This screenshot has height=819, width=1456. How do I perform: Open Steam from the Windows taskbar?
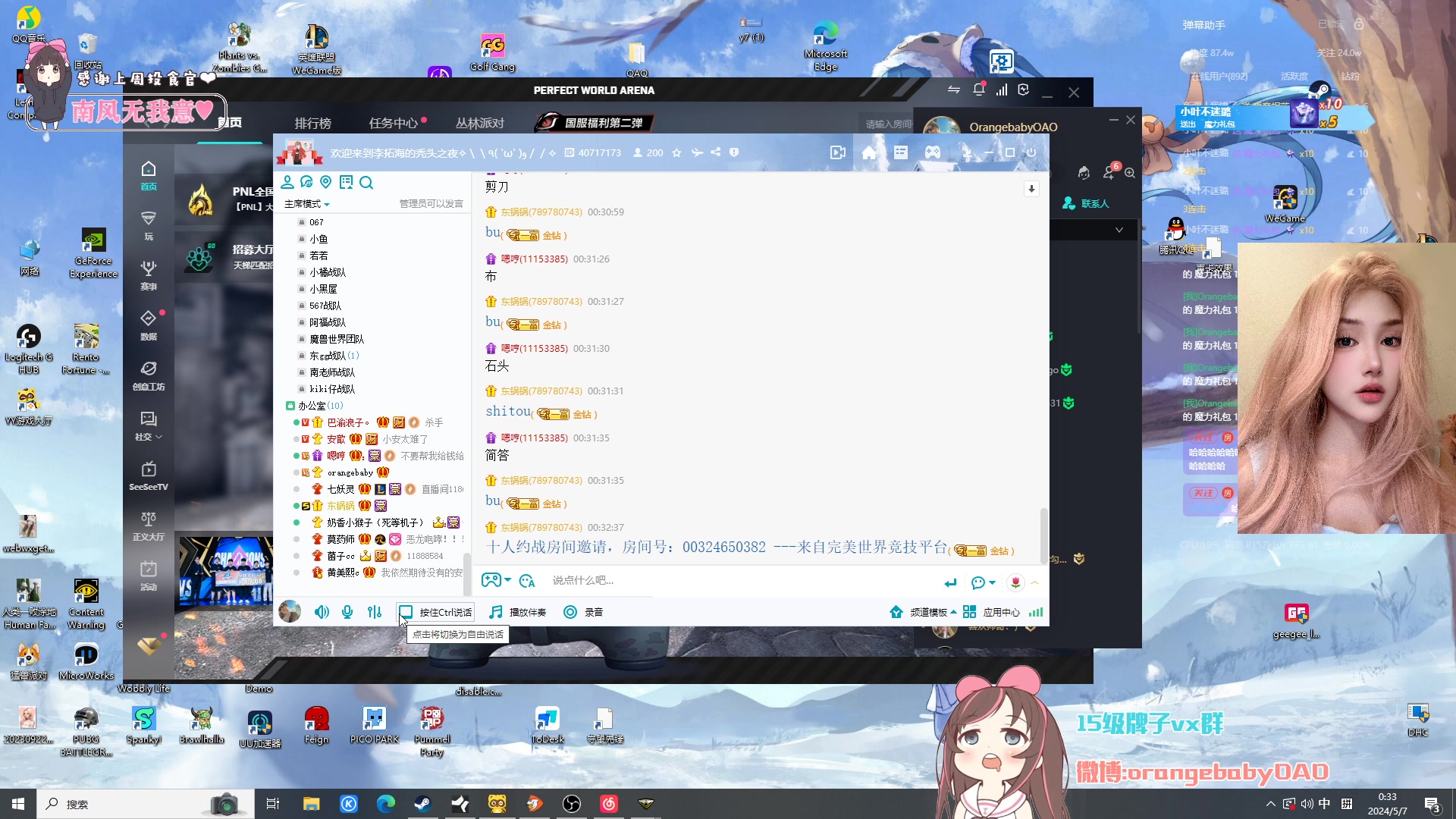coord(422,804)
